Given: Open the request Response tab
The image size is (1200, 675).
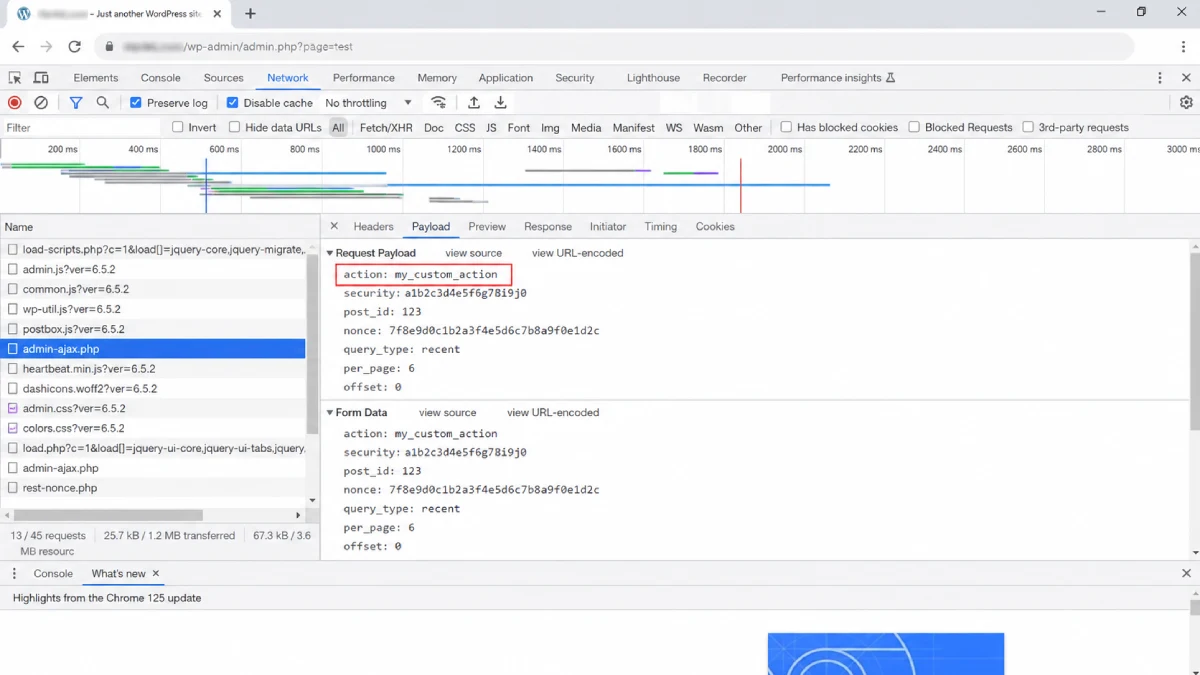Looking at the screenshot, I should (548, 226).
